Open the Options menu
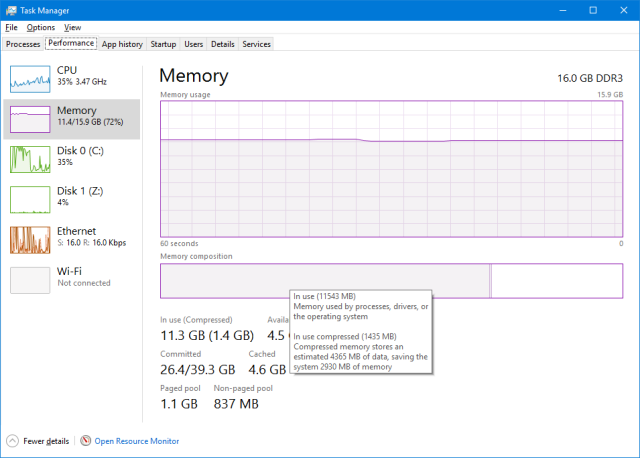Screen dimensions: 640x458 tap(41, 27)
